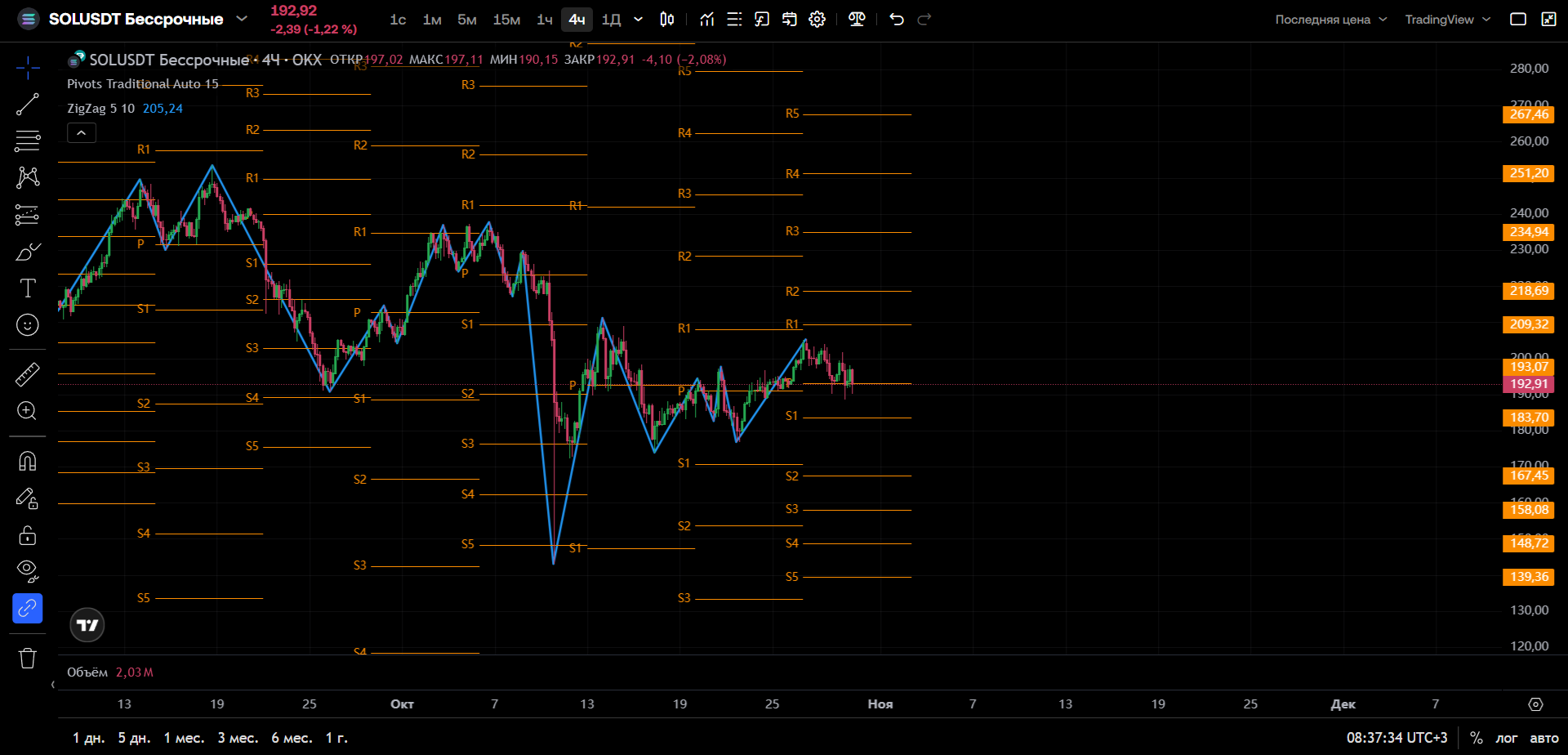Open chart settings gear
1568x755 pixels.
tap(817, 19)
